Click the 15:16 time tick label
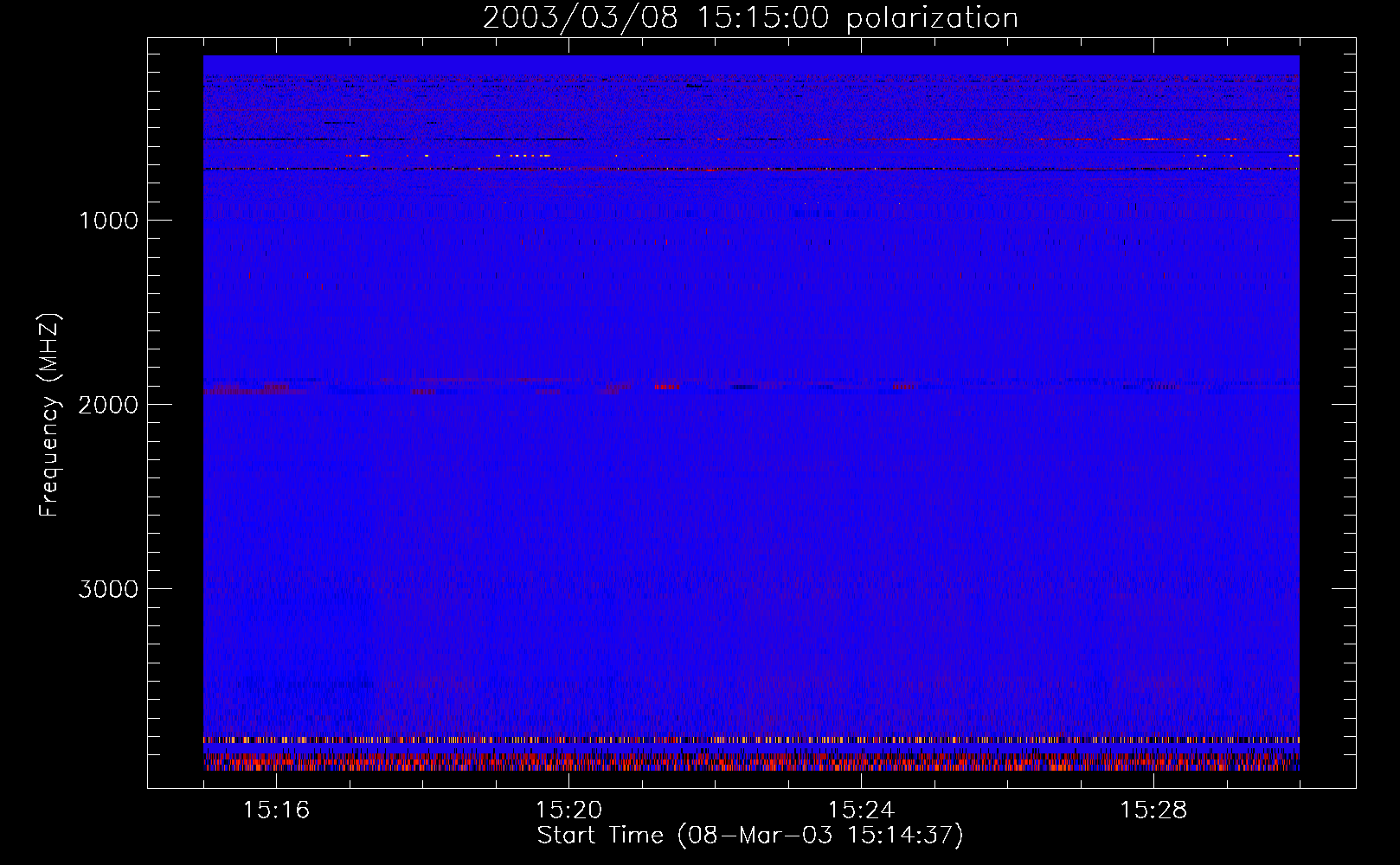The image size is (1400, 865). coord(276,810)
